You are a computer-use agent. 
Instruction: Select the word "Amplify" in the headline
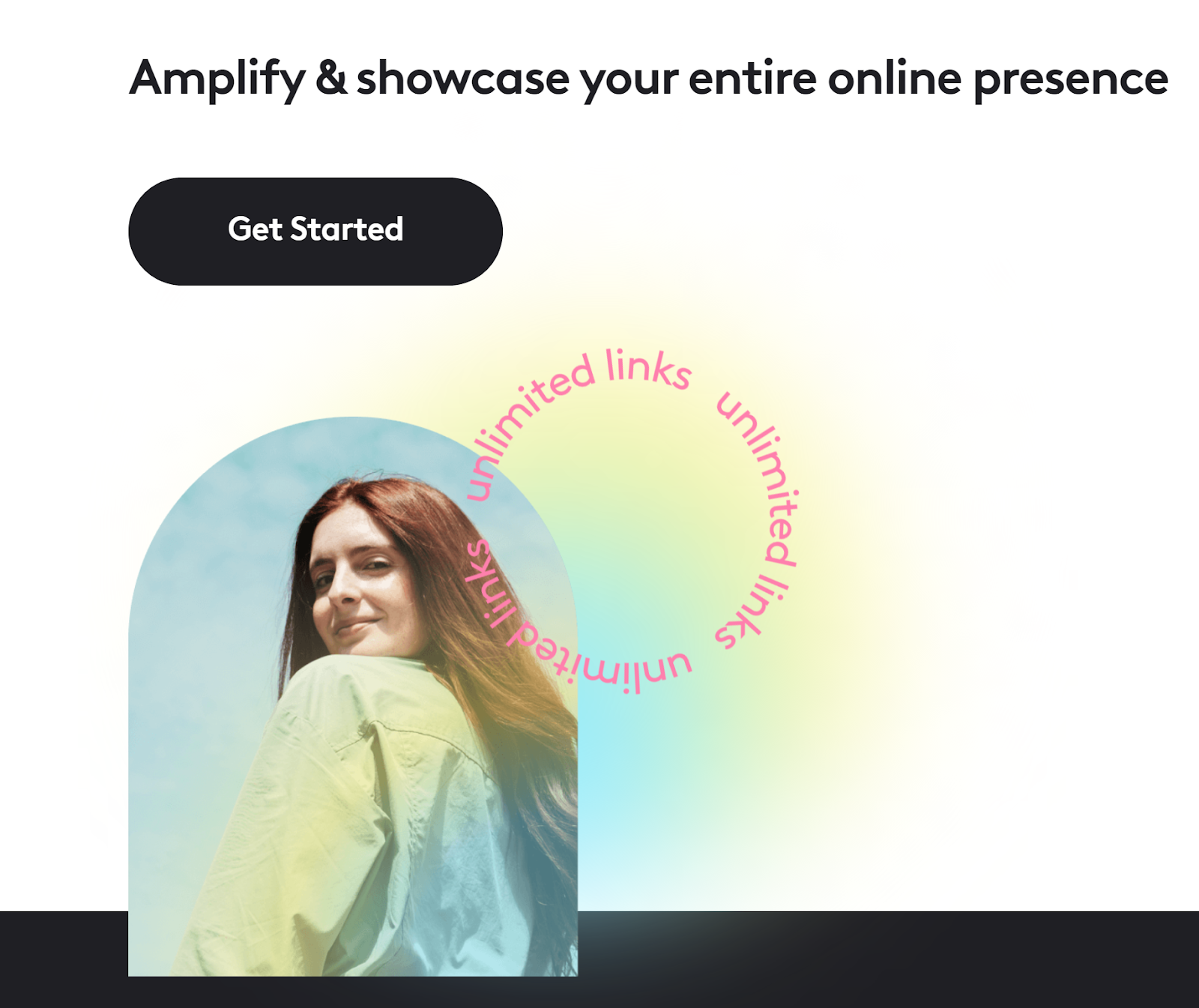[x=217, y=79]
